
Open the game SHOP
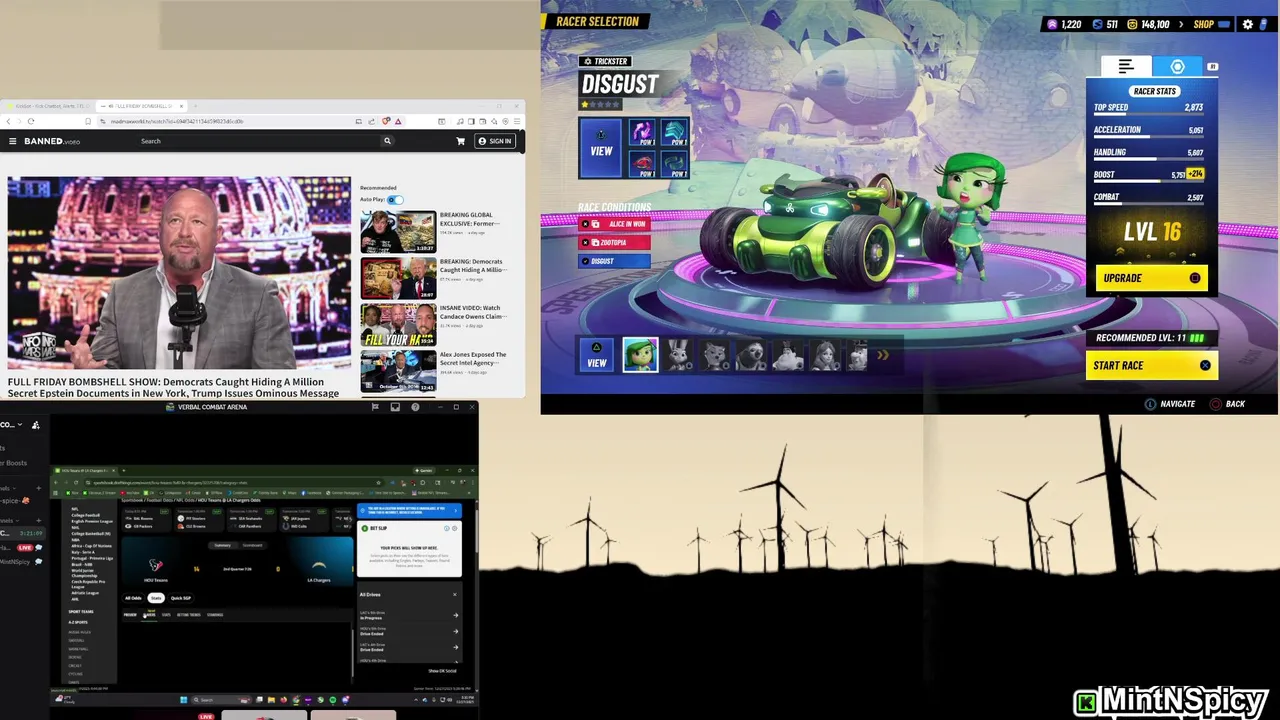pos(1204,24)
